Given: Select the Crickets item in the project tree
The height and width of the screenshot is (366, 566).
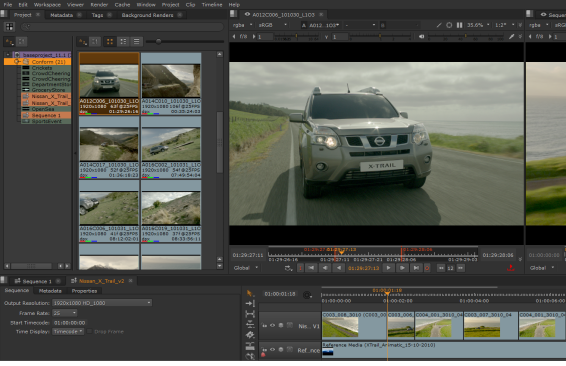Looking at the screenshot, I should pos(42,68).
